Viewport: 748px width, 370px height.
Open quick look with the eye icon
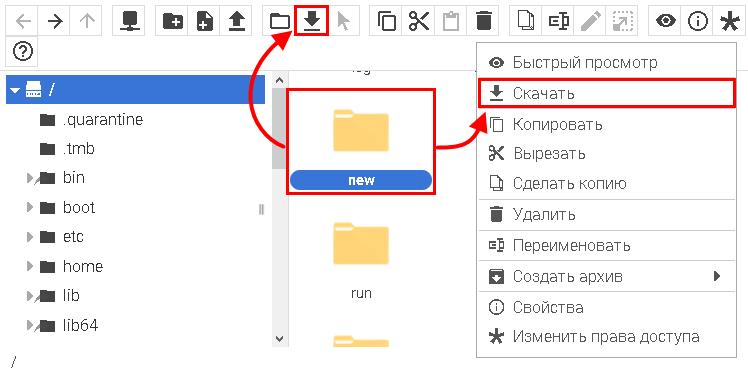point(665,21)
